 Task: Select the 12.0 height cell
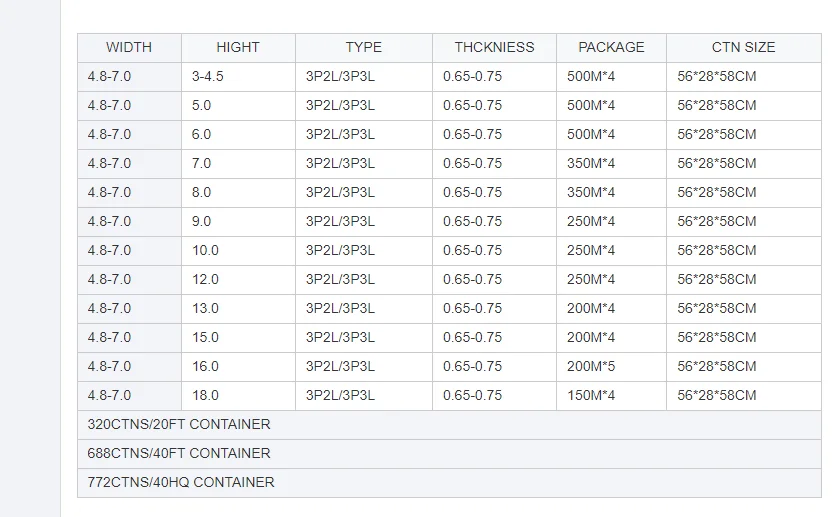(205, 279)
